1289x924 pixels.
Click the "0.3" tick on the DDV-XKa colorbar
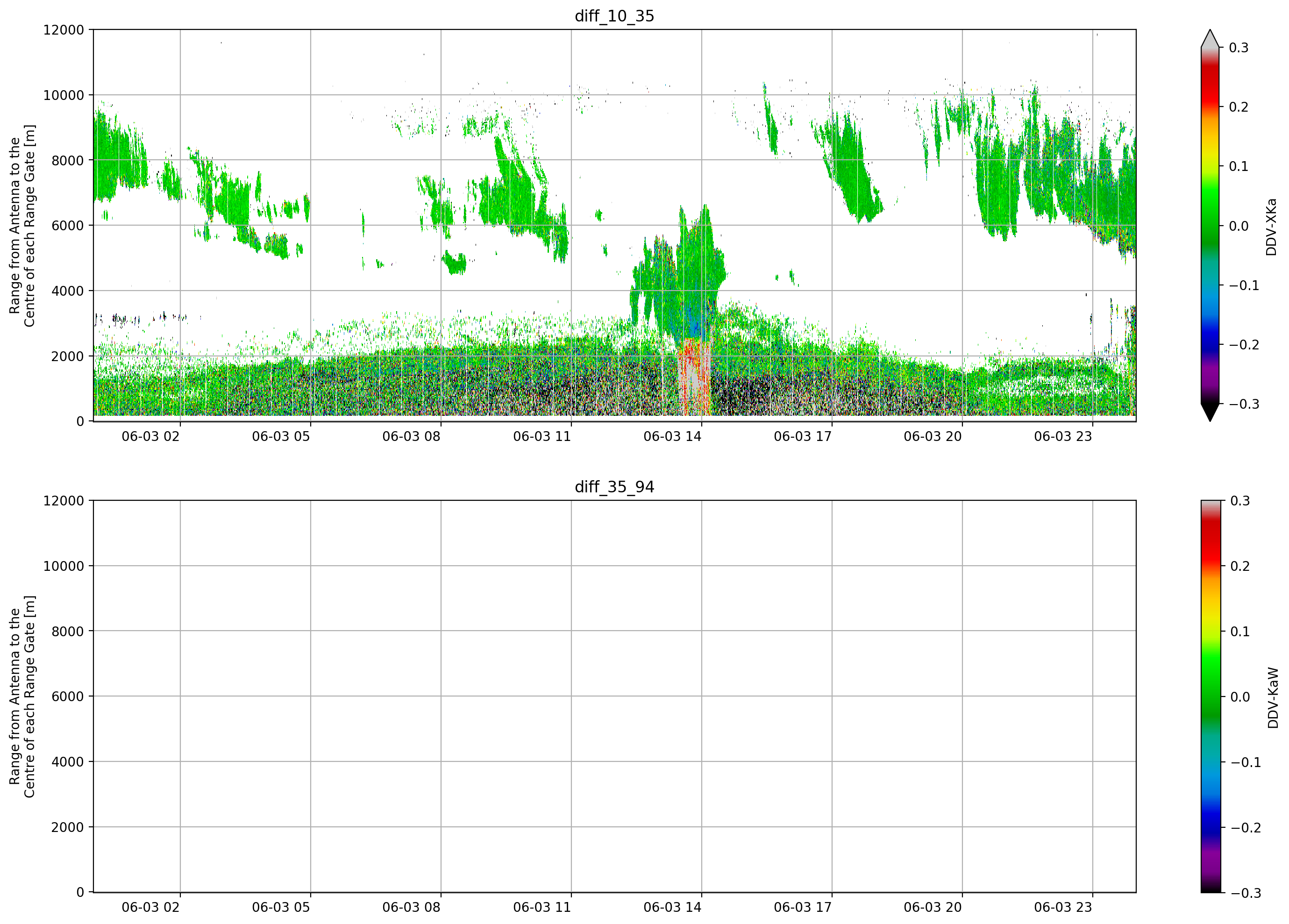1239,48
